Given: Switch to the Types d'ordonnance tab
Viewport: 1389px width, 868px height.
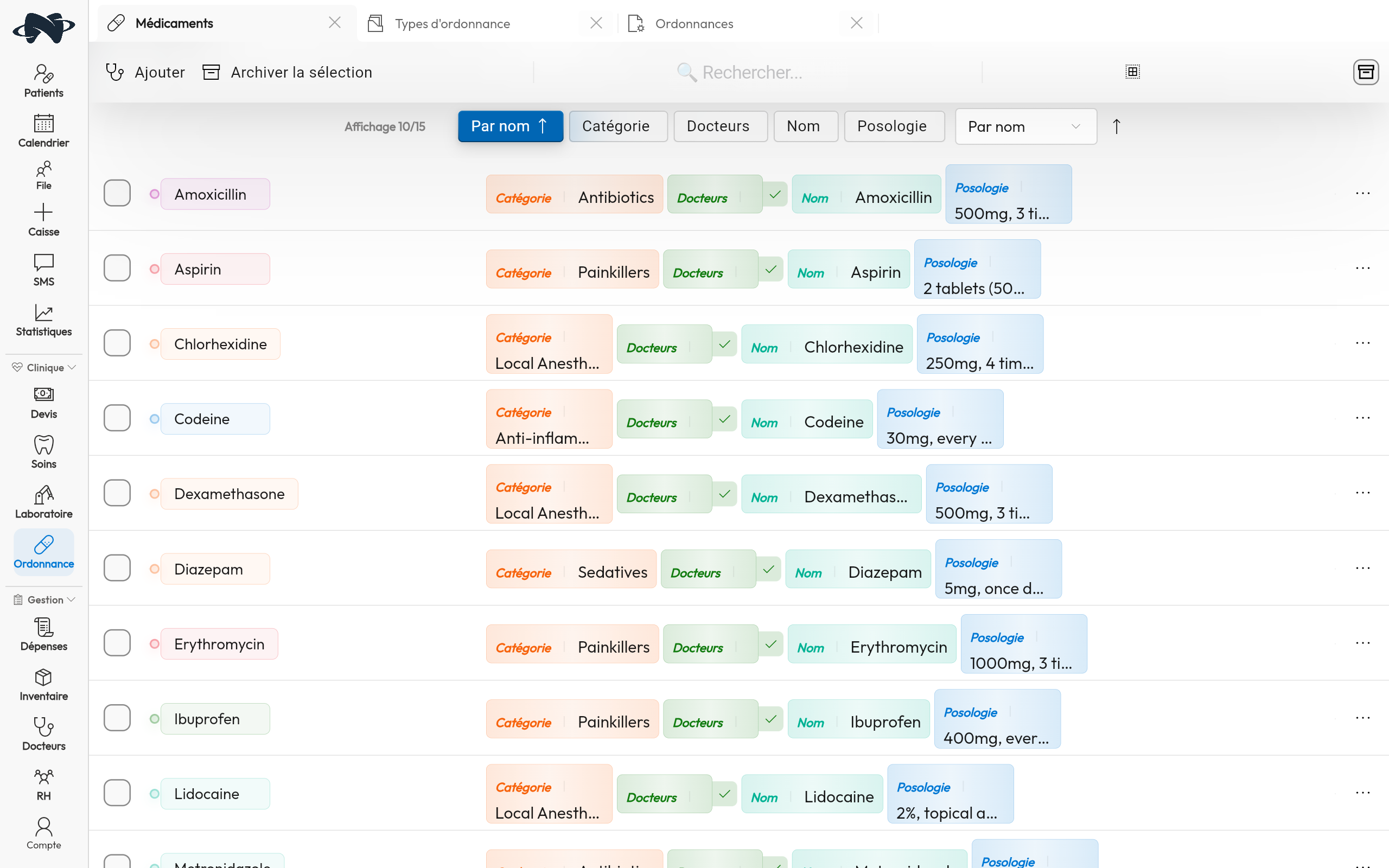Looking at the screenshot, I should [453, 23].
